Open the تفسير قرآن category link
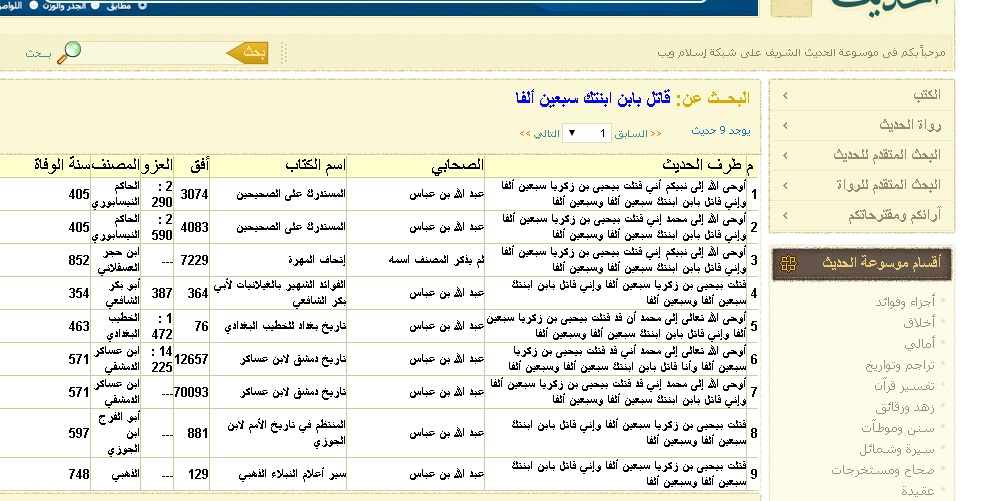The height and width of the screenshot is (501, 1000). 906,386
